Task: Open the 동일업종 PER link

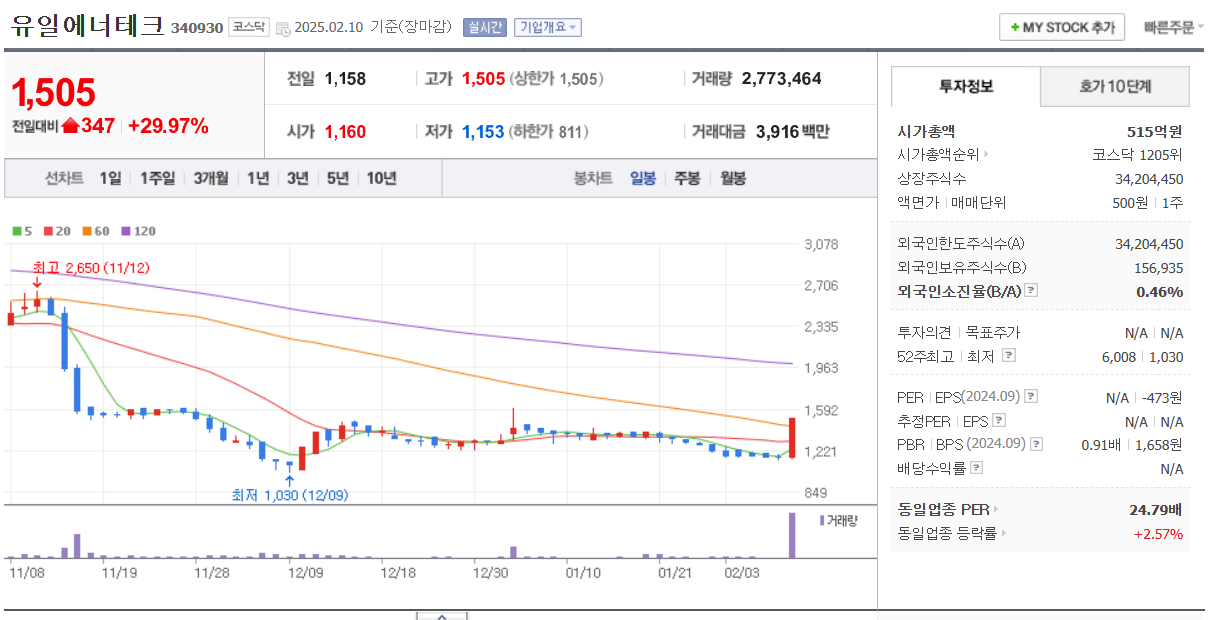Action: pyautogui.click(x=944, y=510)
